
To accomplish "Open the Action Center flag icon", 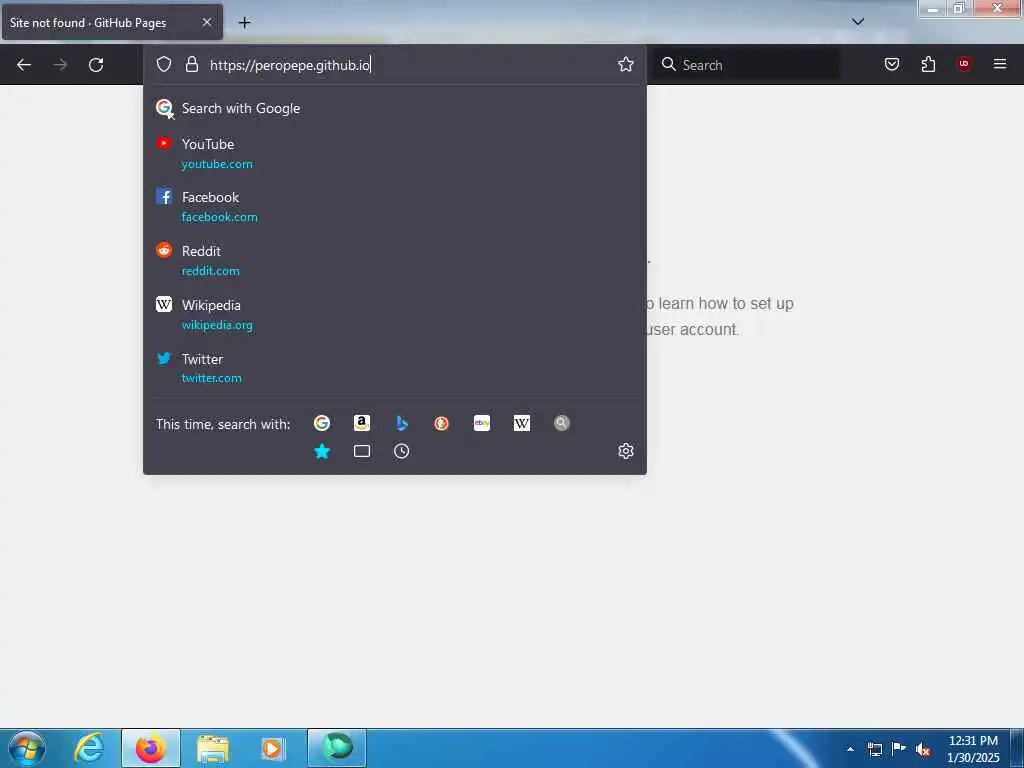I will pyautogui.click(x=899, y=749).
